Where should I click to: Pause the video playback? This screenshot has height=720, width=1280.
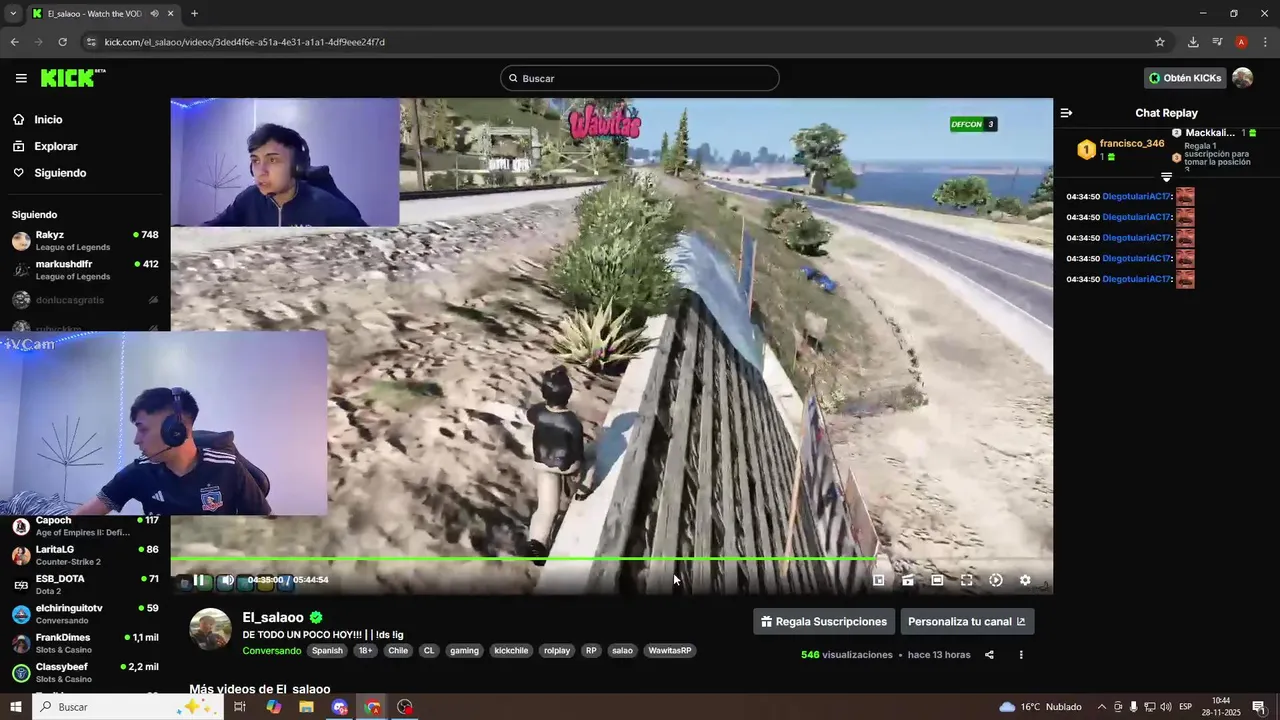coord(199,580)
